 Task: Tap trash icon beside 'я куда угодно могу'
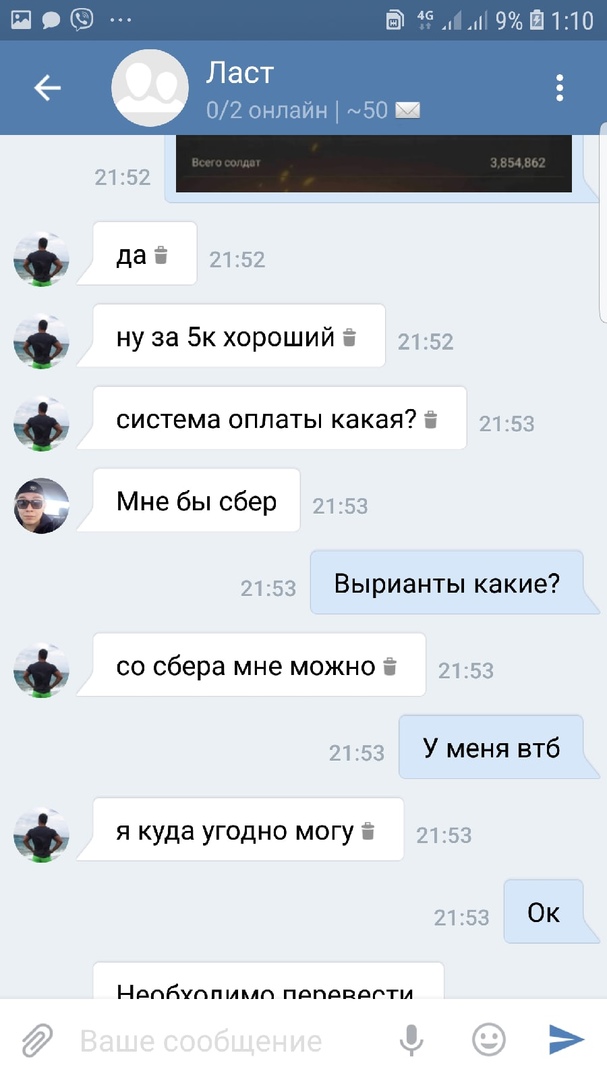point(369,831)
